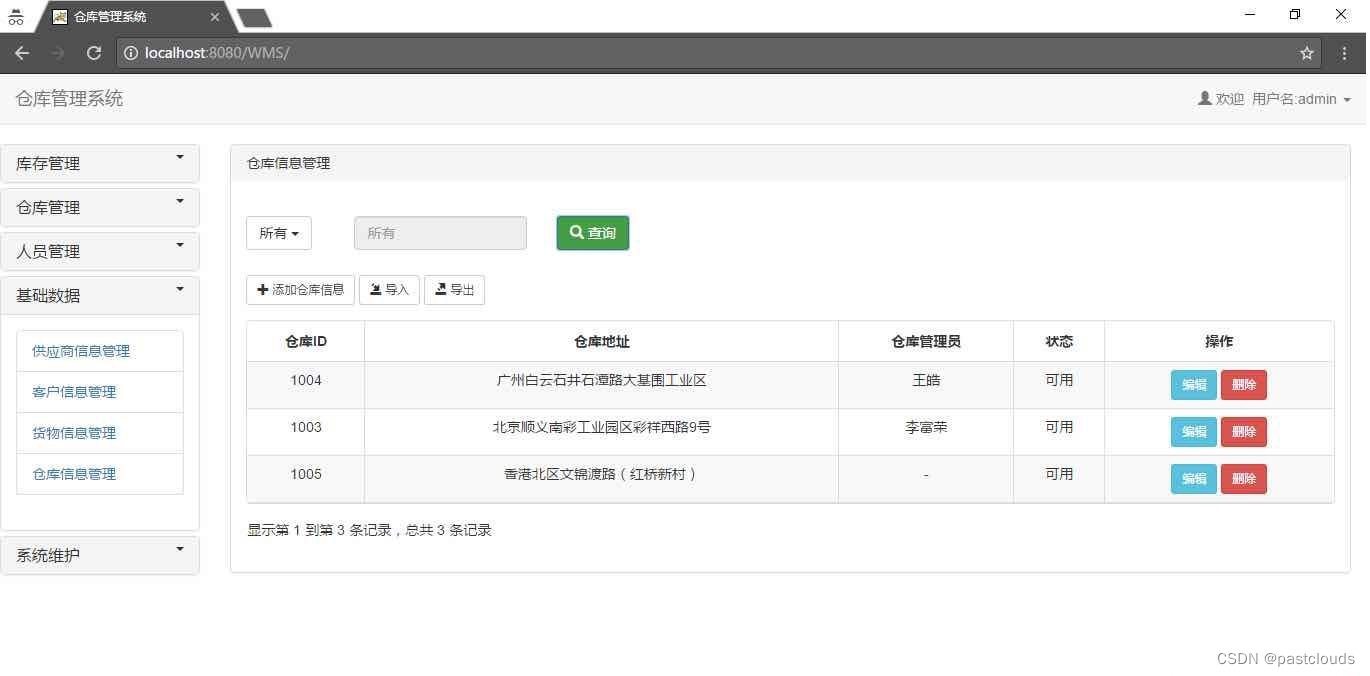The image size is (1370, 676).
Task: Click the 仓库管理系统 brand title
Action: tap(69, 98)
